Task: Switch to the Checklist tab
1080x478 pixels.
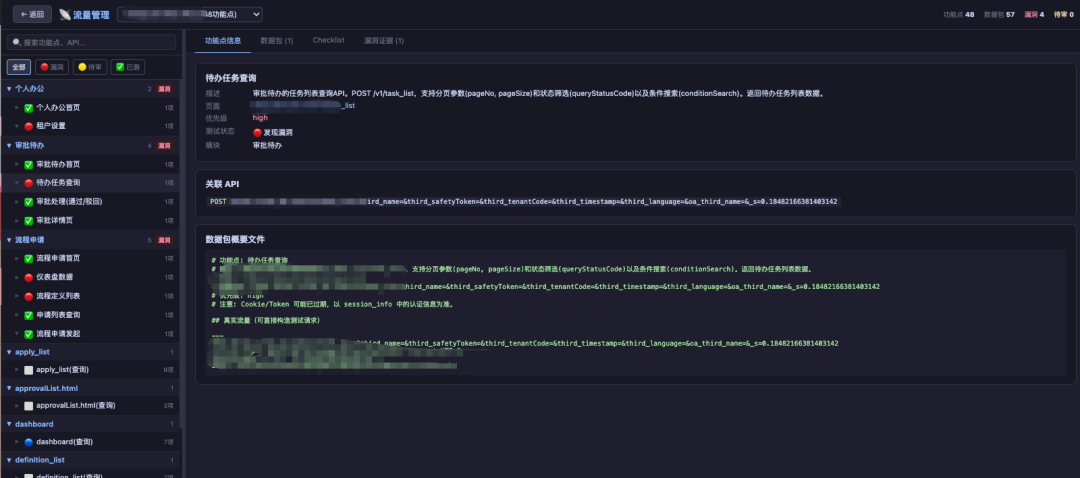Action: click(x=329, y=41)
